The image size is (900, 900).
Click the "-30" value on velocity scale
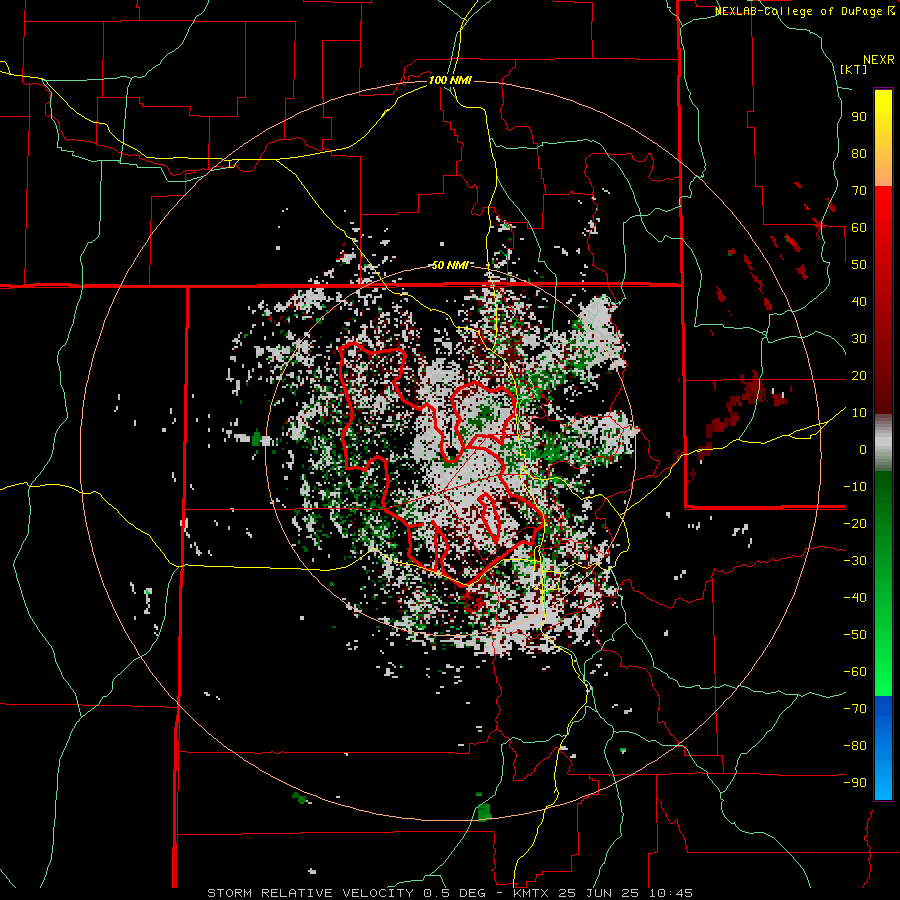tap(855, 561)
